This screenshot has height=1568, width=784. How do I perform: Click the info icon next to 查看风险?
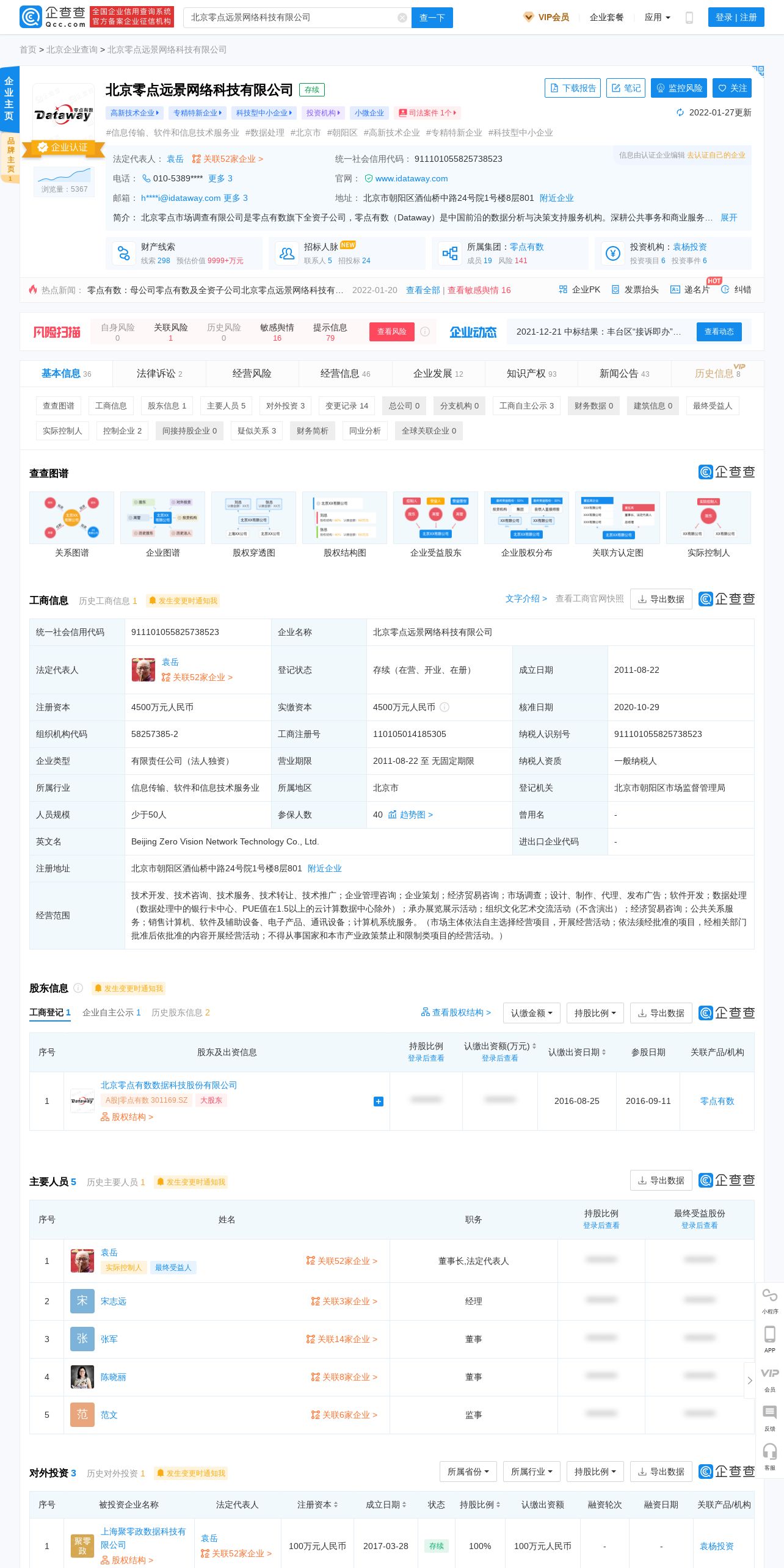[425, 332]
